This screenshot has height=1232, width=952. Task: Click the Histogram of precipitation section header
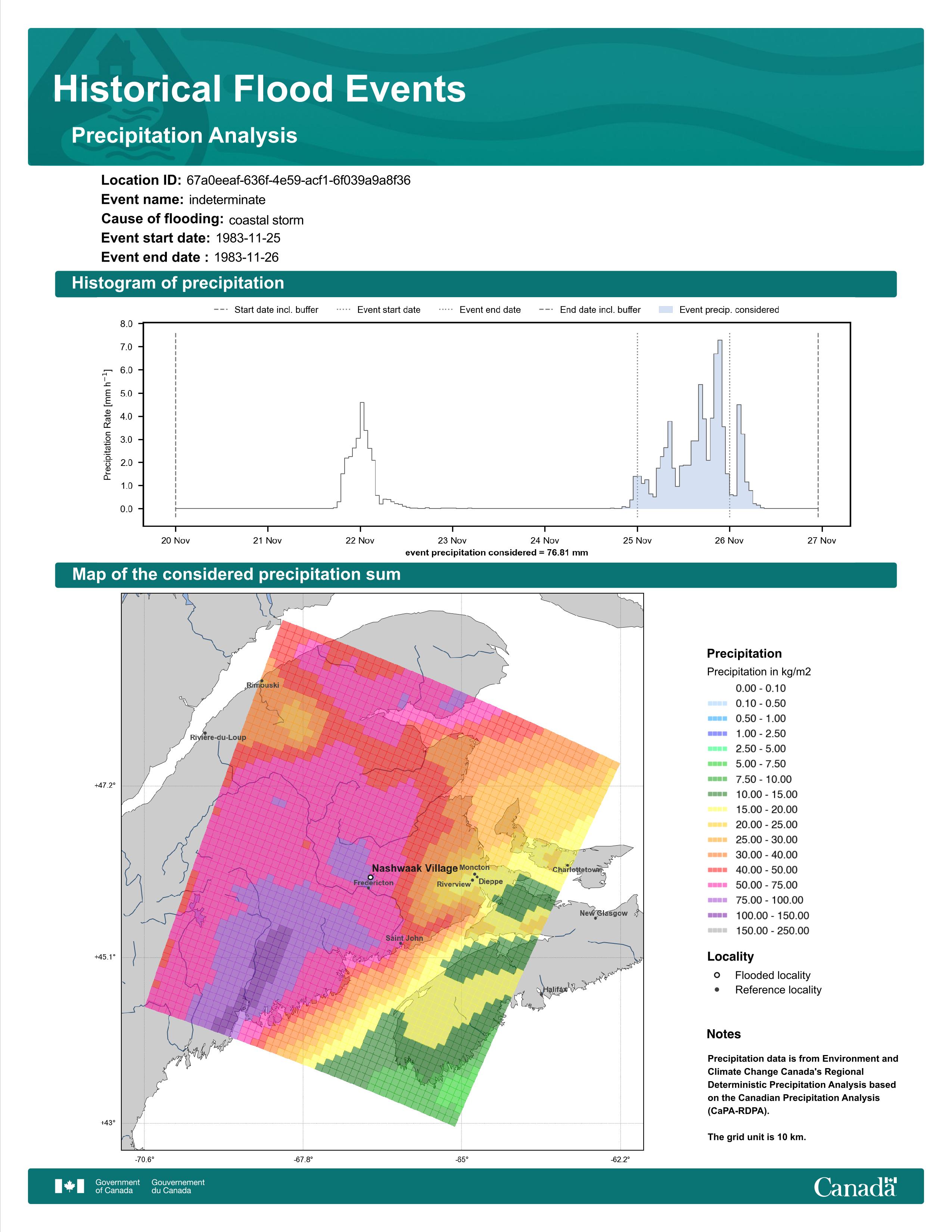475,284
